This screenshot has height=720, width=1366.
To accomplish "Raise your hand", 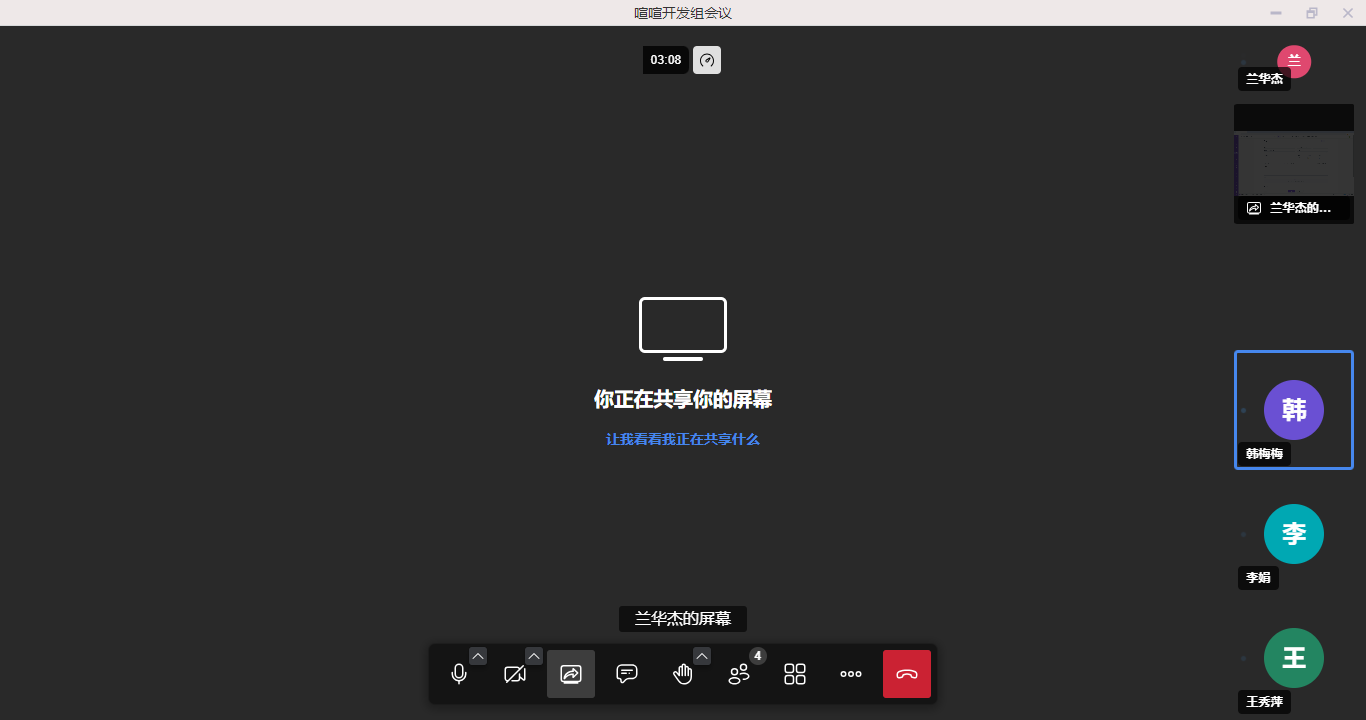I will 683,674.
